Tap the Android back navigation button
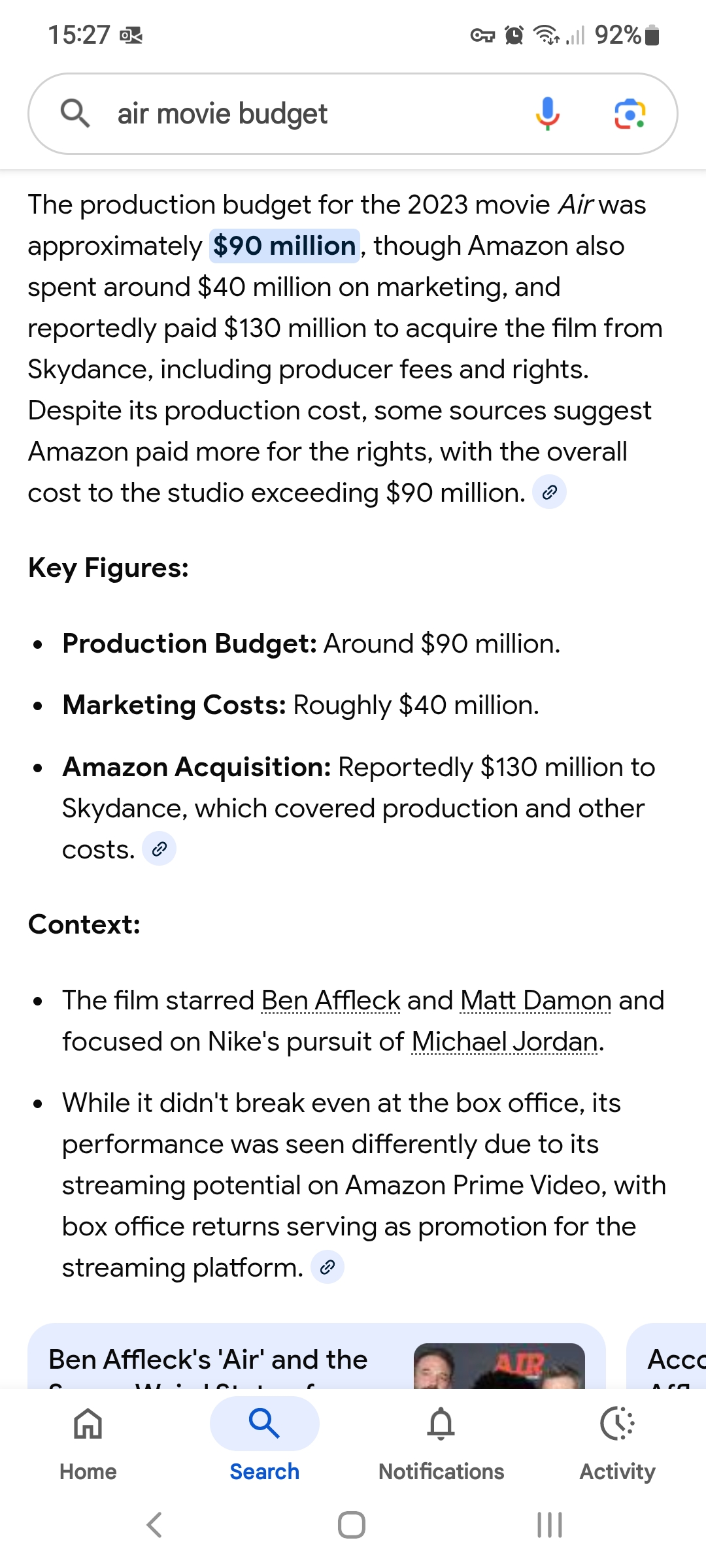706x1568 pixels. 154,1525
